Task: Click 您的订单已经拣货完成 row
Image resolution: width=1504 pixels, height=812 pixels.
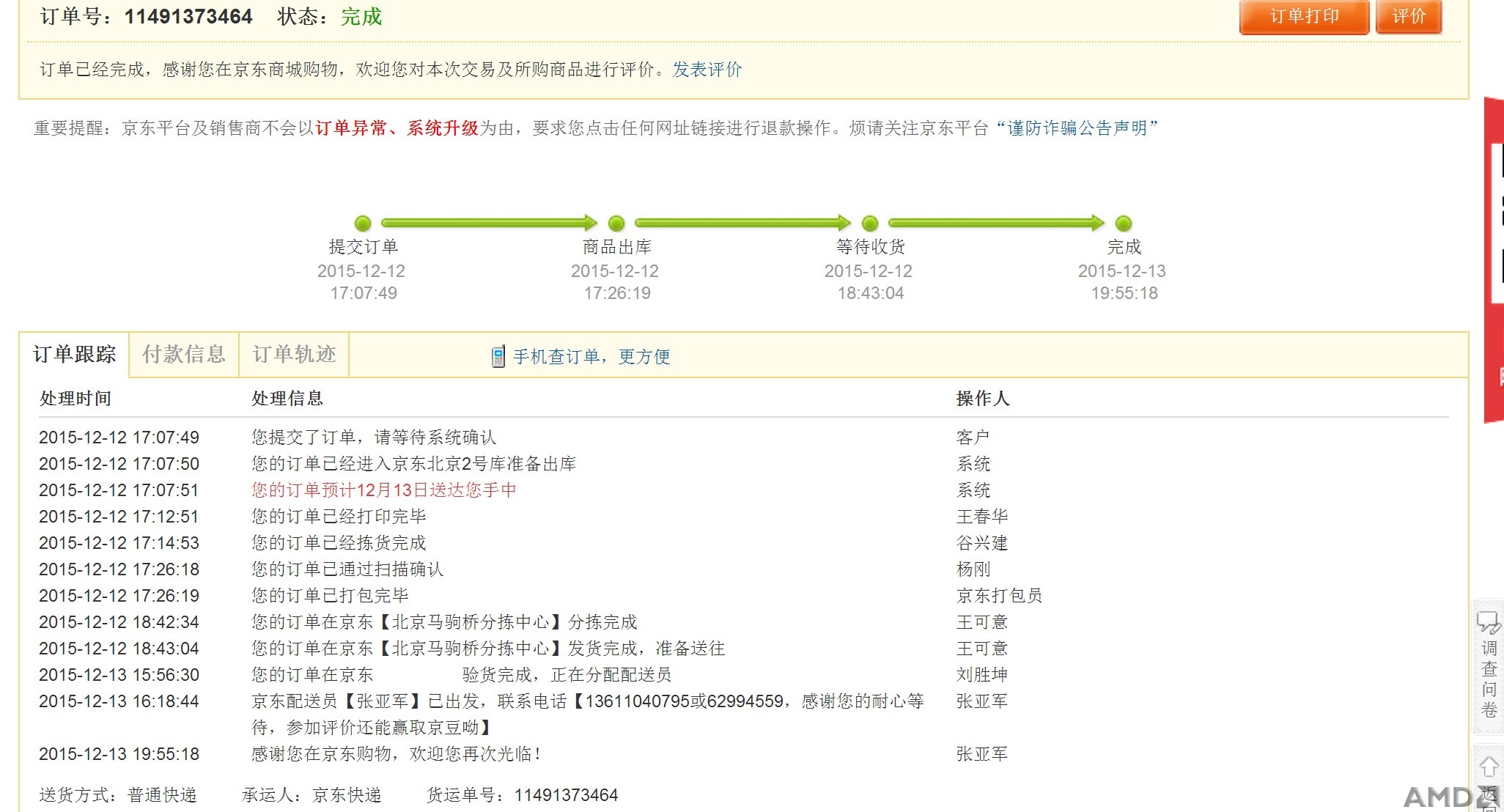Action: coord(744,543)
